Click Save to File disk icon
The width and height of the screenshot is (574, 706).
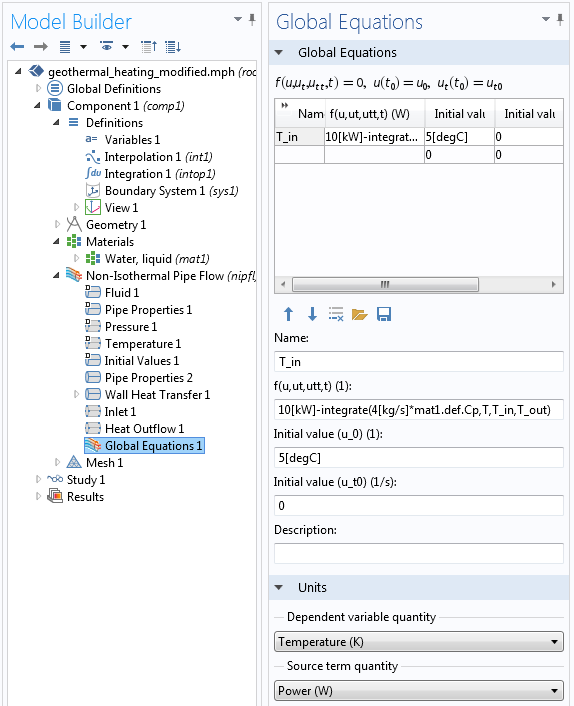[384, 314]
